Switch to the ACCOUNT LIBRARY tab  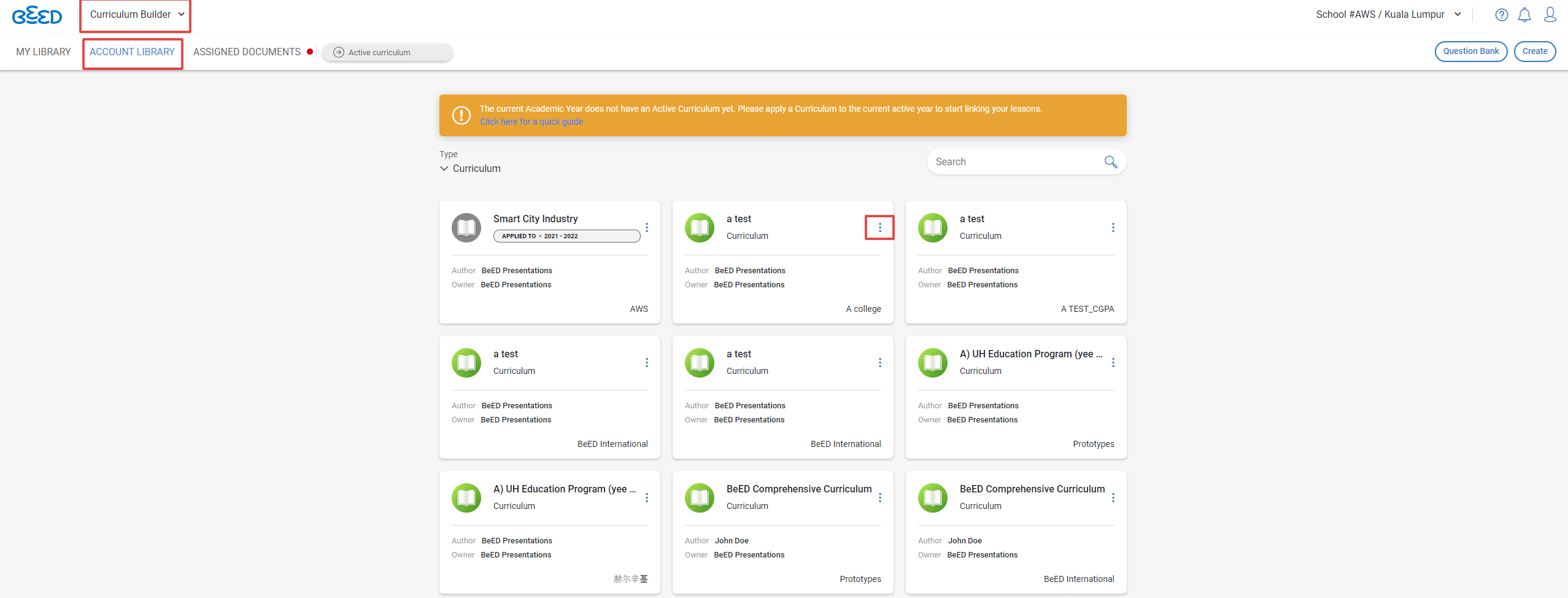(132, 52)
